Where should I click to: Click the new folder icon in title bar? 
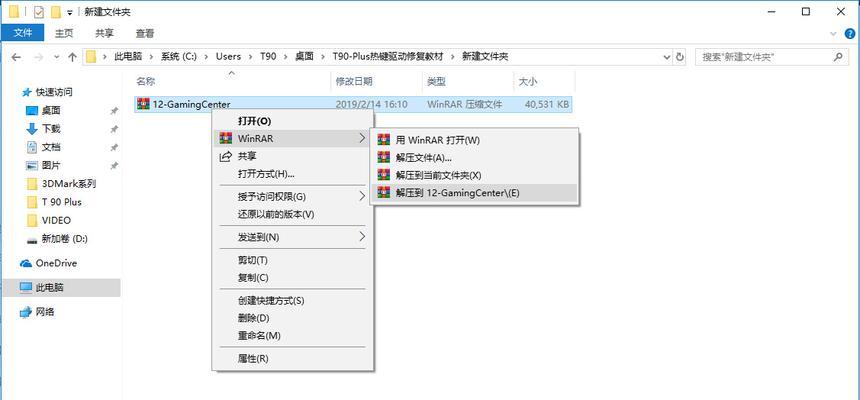click(55, 12)
